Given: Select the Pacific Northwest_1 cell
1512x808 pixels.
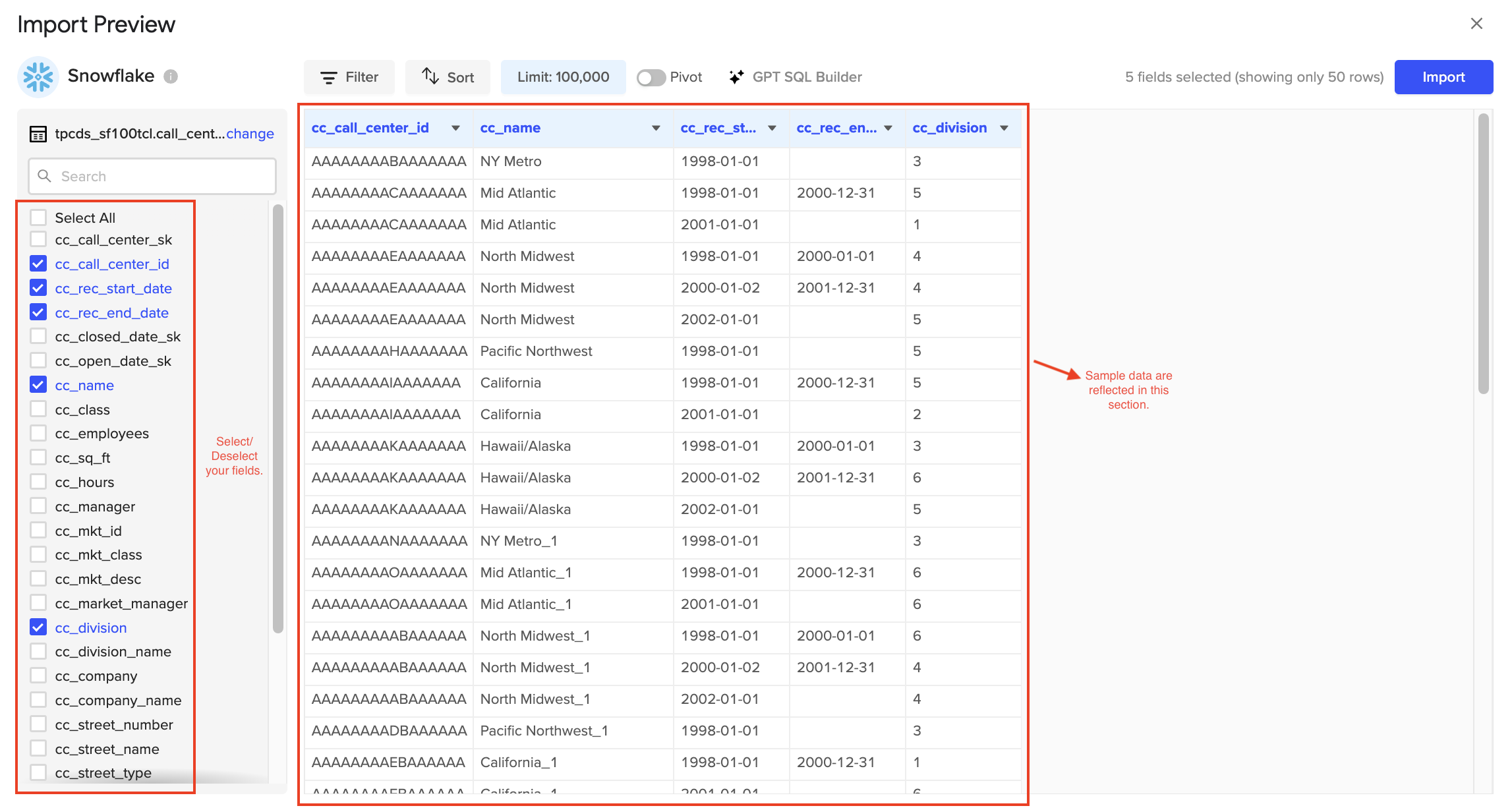Looking at the screenshot, I should [572, 731].
